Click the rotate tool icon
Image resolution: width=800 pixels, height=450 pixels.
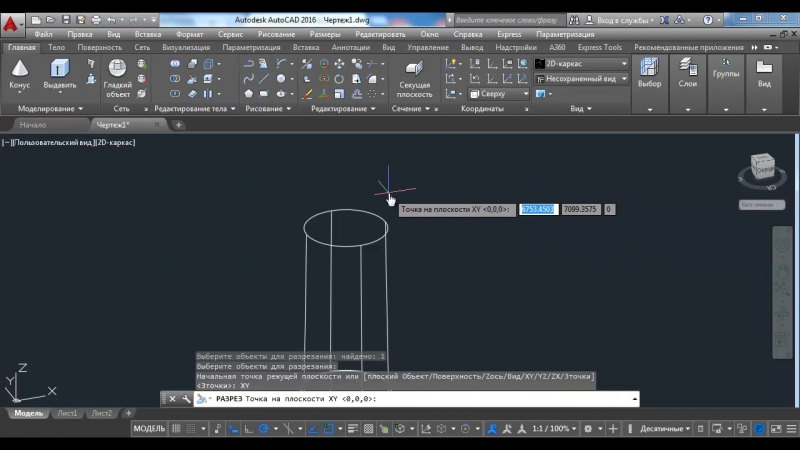click(339, 79)
